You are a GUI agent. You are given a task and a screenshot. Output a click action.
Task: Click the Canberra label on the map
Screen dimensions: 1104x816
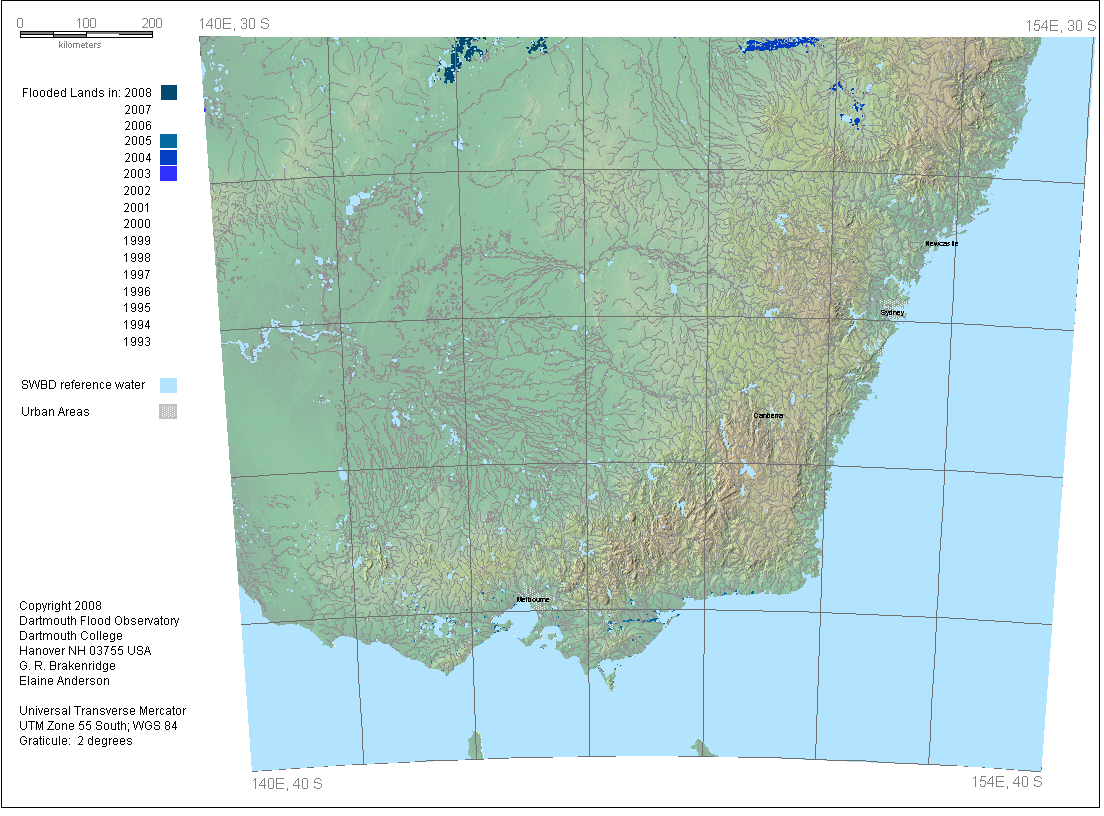pyautogui.click(x=769, y=415)
